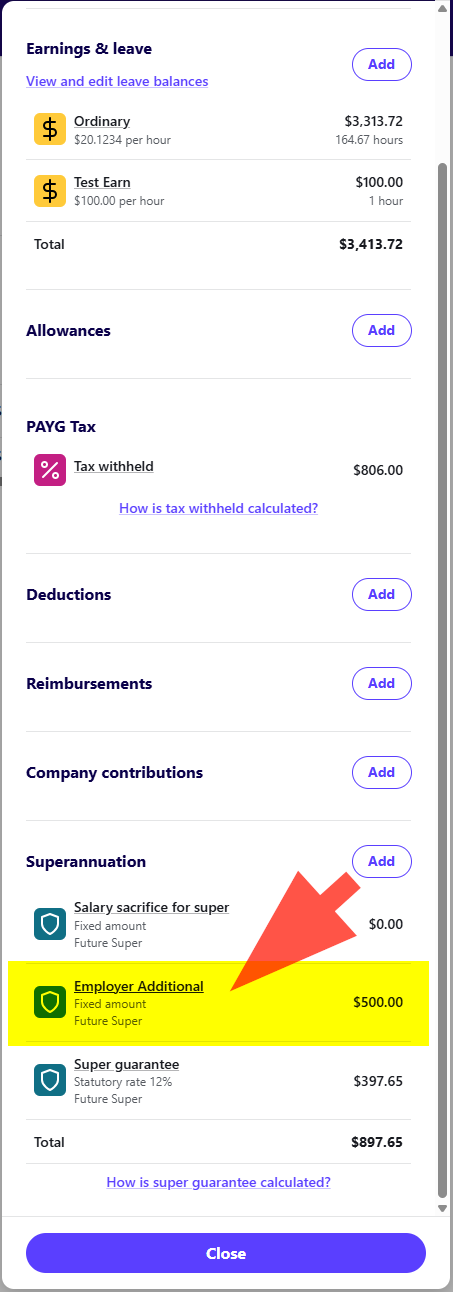
Task: Click the Ordinary earnings dollar icon
Action: tap(50, 130)
